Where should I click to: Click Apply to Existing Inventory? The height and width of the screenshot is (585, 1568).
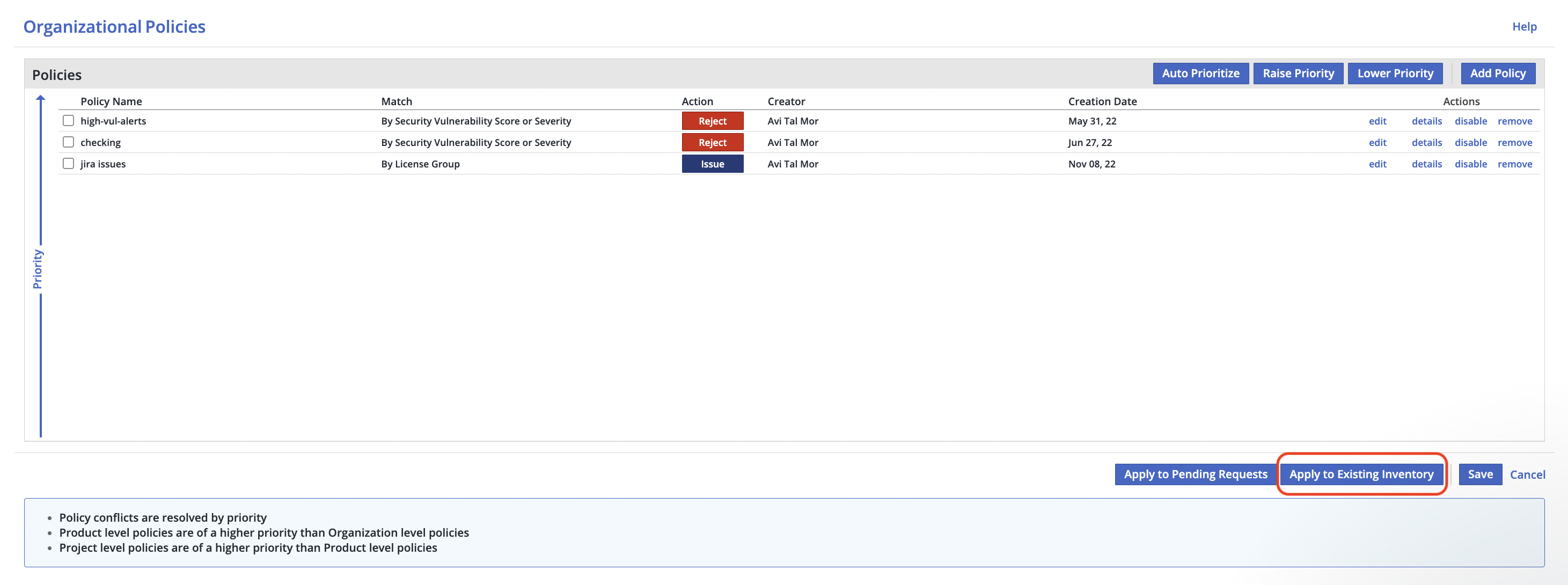pyautogui.click(x=1360, y=474)
